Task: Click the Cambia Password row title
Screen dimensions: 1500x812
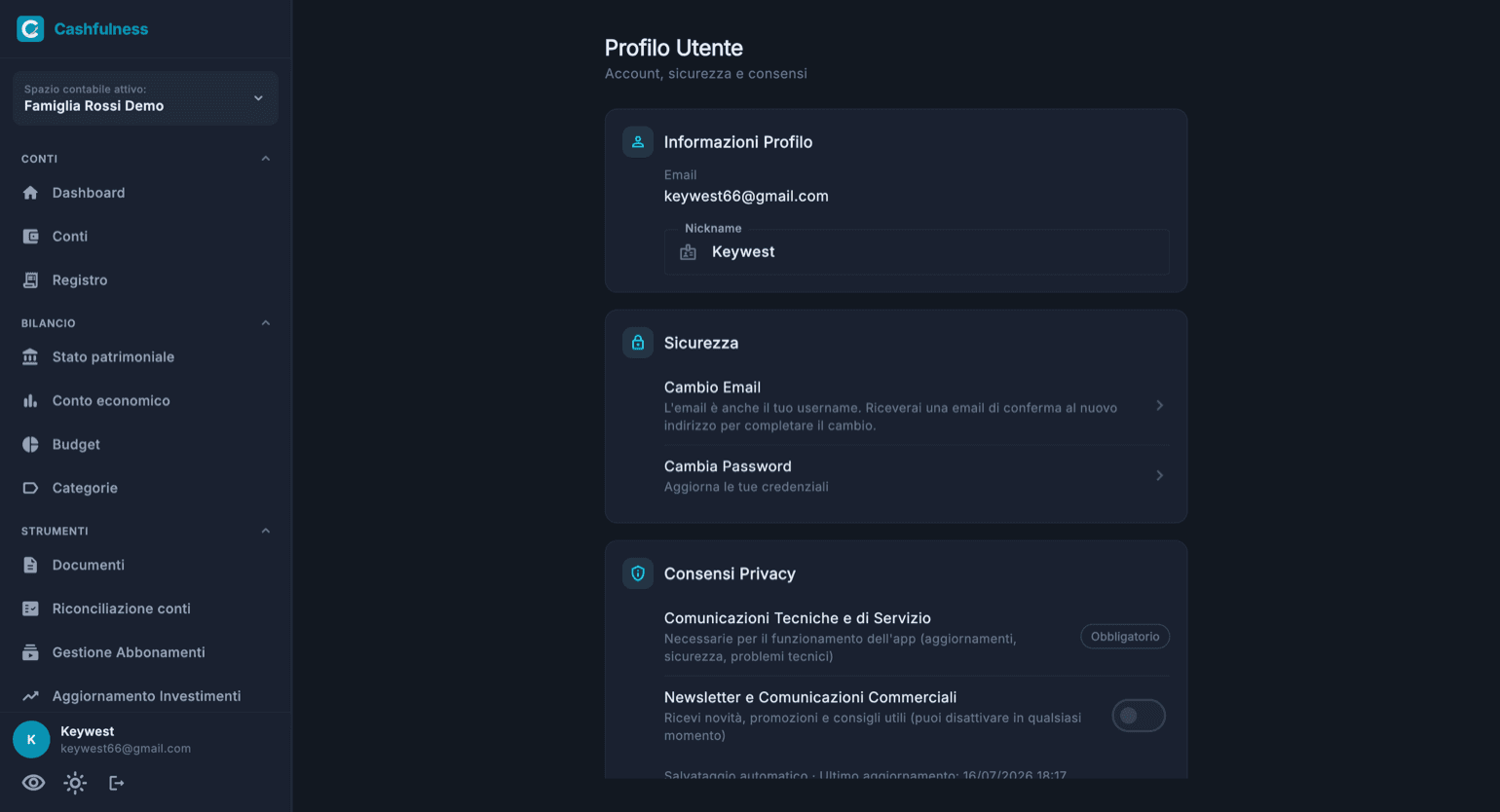Action: pyautogui.click(x=728, y=467)
